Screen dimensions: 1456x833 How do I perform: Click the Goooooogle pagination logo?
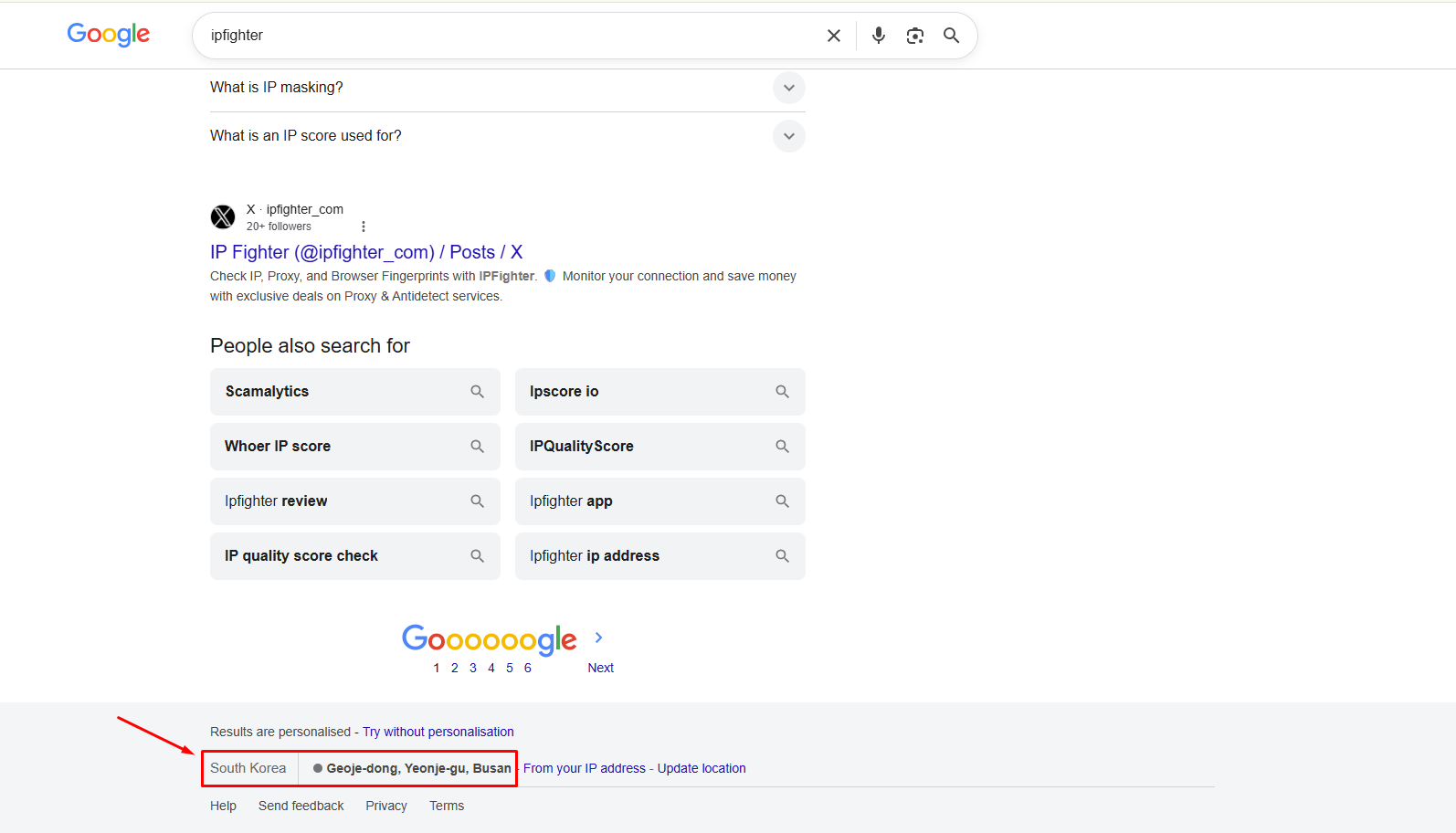(490, 639)
